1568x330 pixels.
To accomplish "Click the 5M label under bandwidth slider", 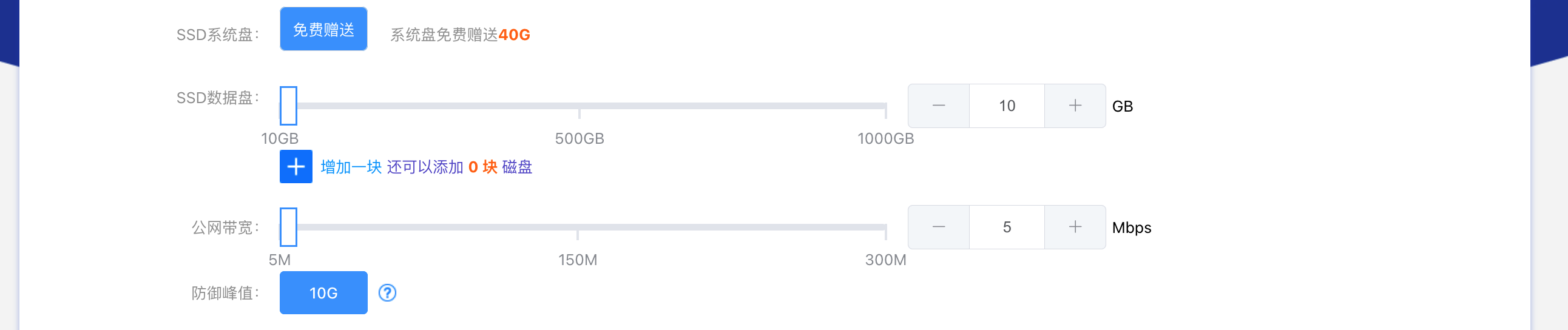I will coord(280,260).
